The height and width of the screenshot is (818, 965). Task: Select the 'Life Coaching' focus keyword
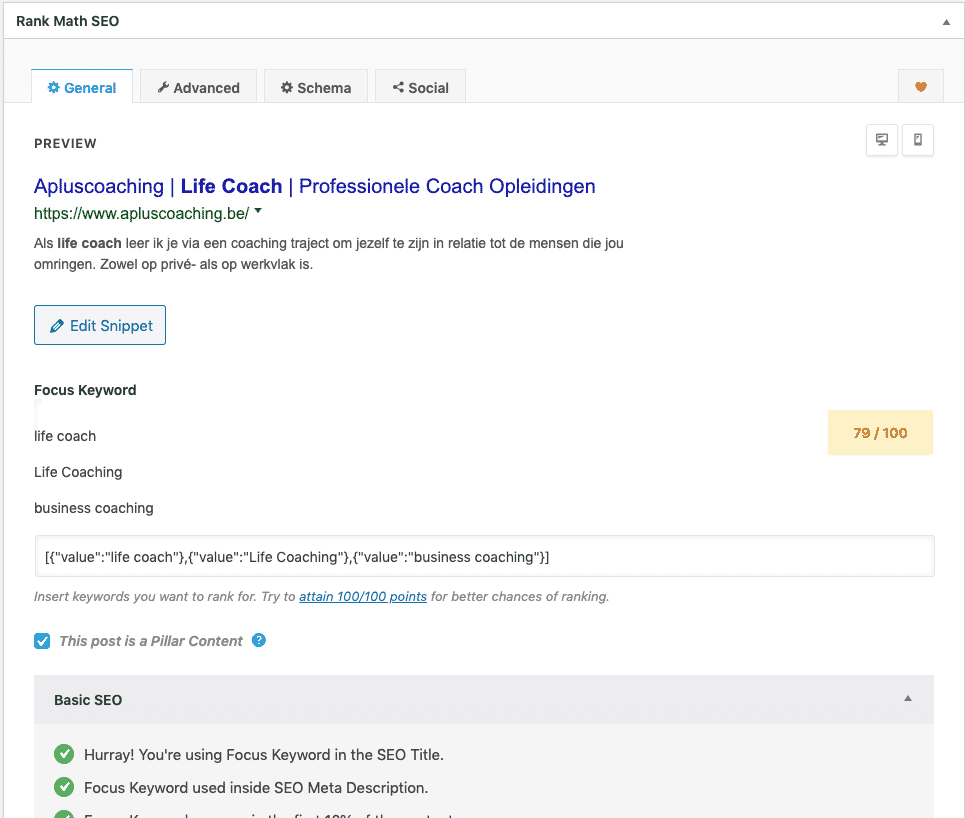click(x=78, y=472)
